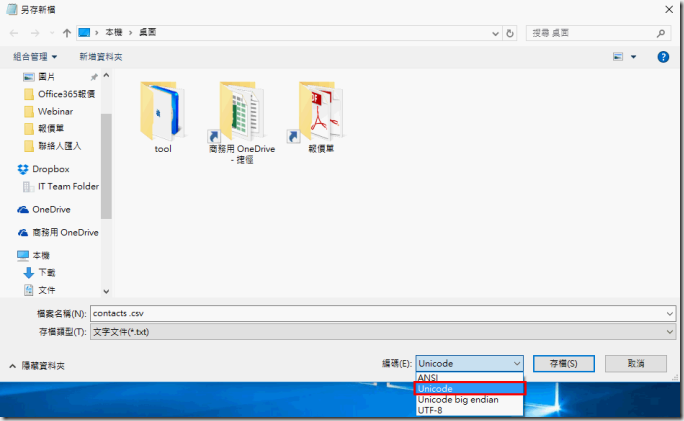Collapse folders with 隱藏資料夾

(38, 366)
